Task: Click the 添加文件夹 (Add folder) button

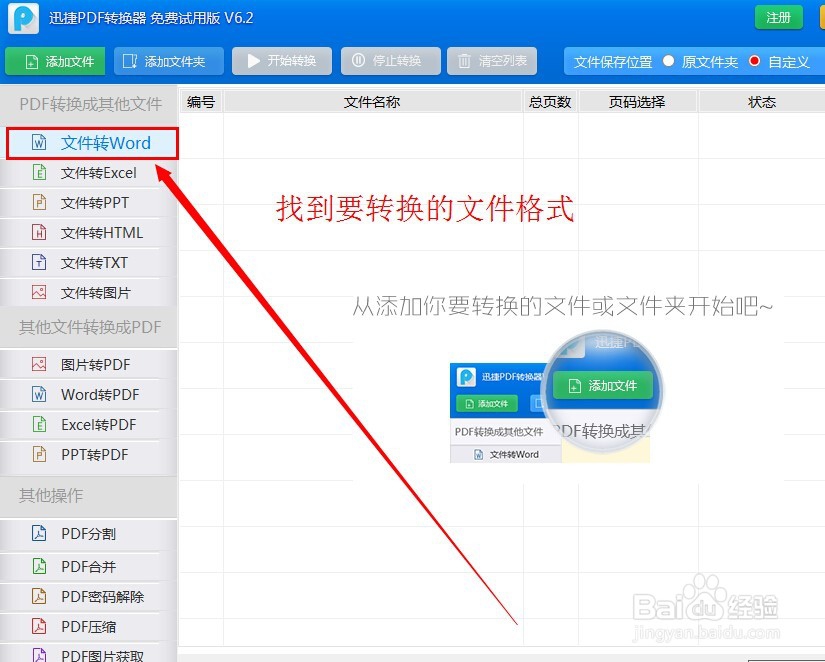Action: 168,62
